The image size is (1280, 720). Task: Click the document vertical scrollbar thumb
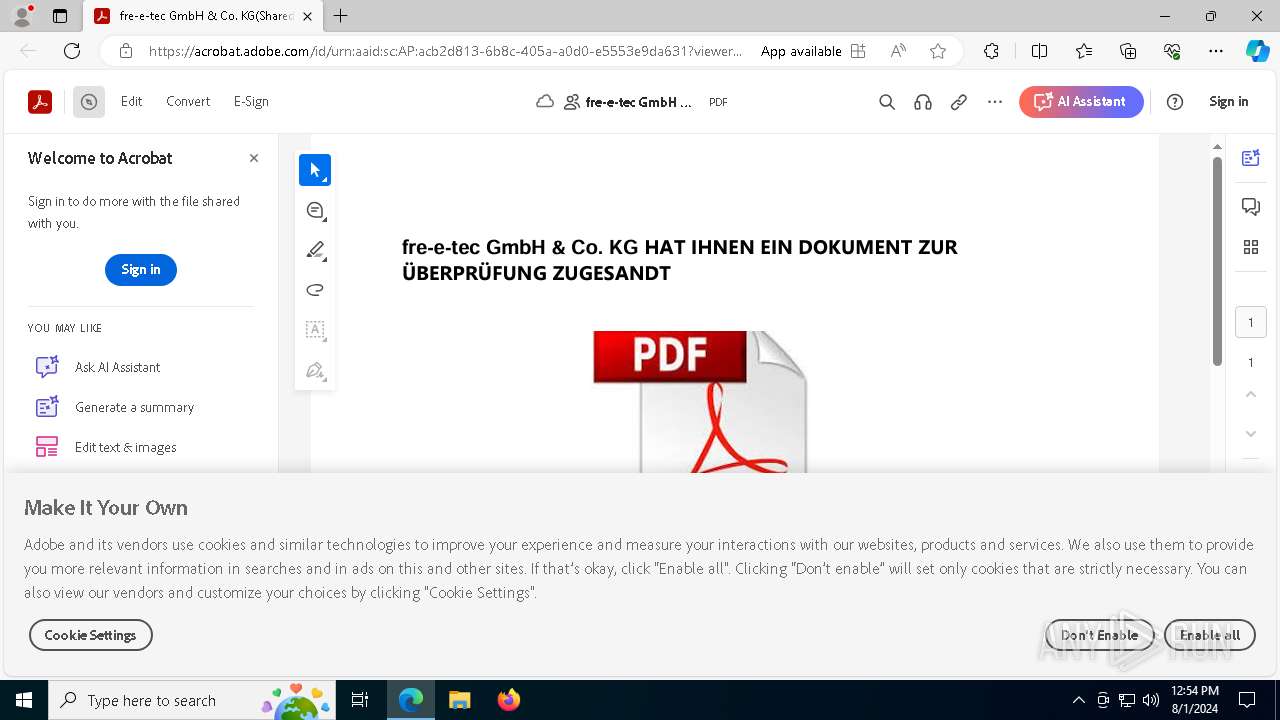[1217, 260]
